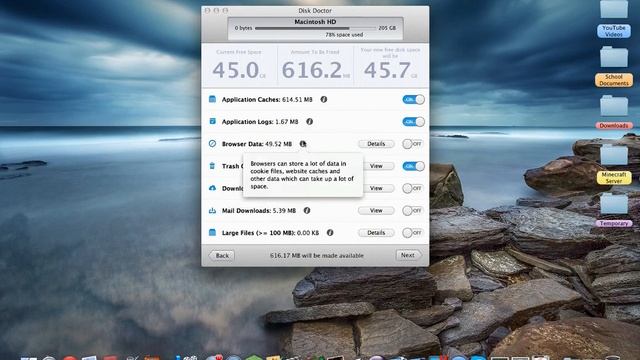Screen dimensions: 640x360
Task: Click the Macintosh HD usage bar
Action: point(315,28)
